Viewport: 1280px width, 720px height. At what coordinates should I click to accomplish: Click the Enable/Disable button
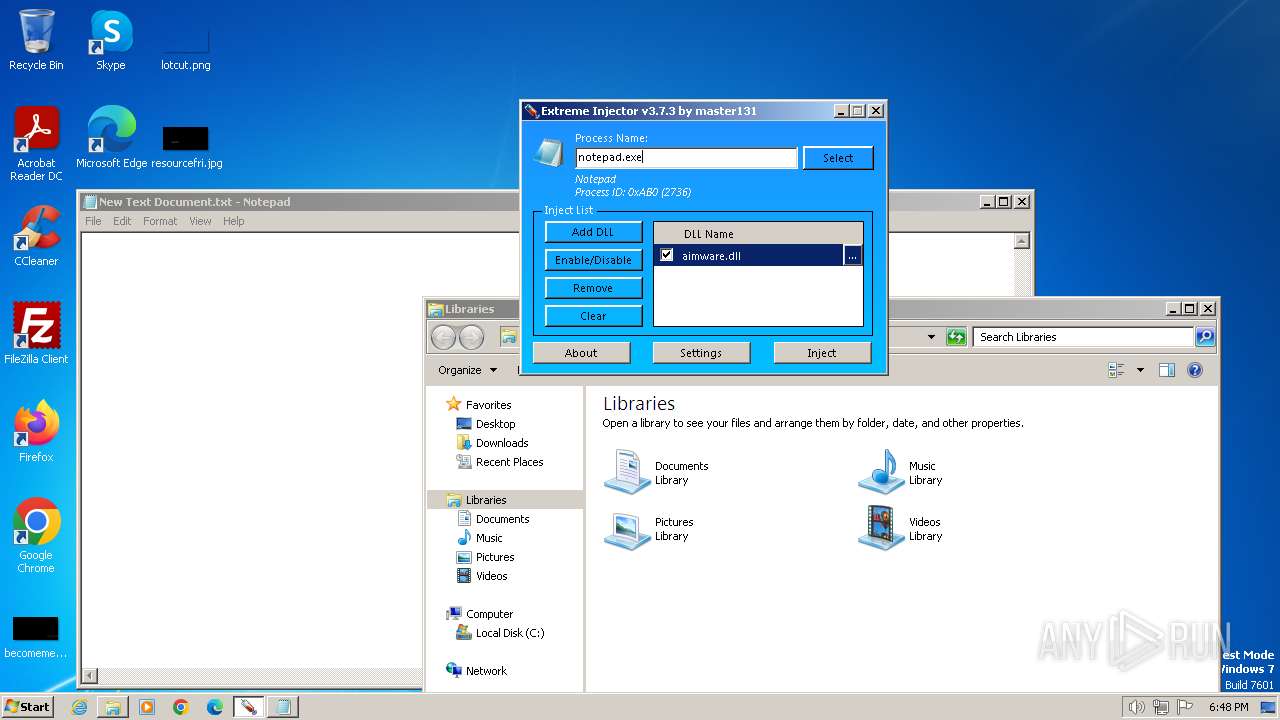(593, 260)
